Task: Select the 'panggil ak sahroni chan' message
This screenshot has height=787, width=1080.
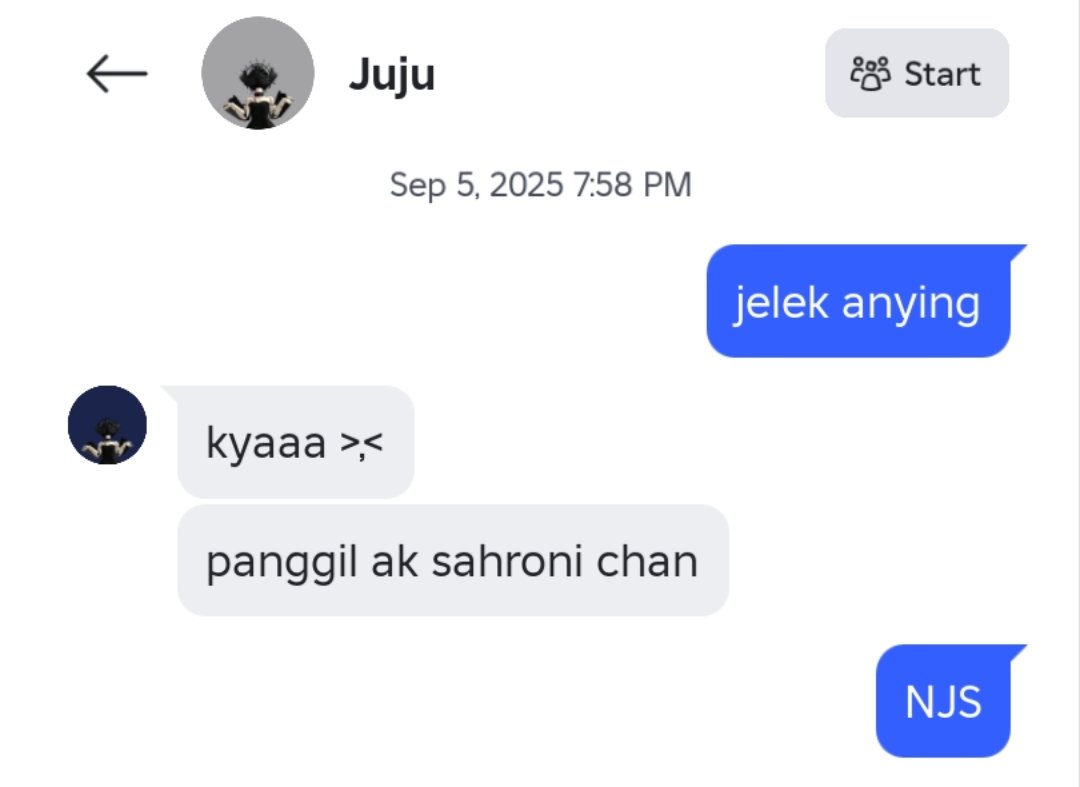Action: [x=453, y=560]
